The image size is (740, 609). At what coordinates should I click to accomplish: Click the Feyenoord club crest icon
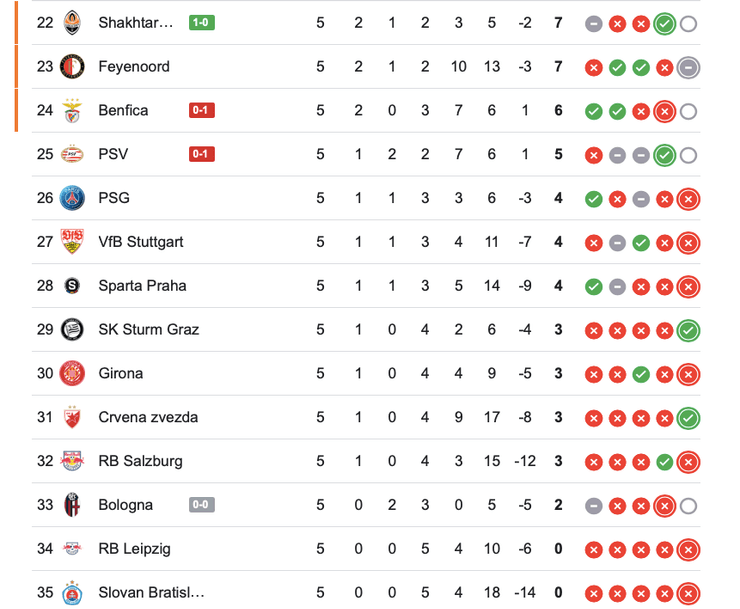coord(72,66)
